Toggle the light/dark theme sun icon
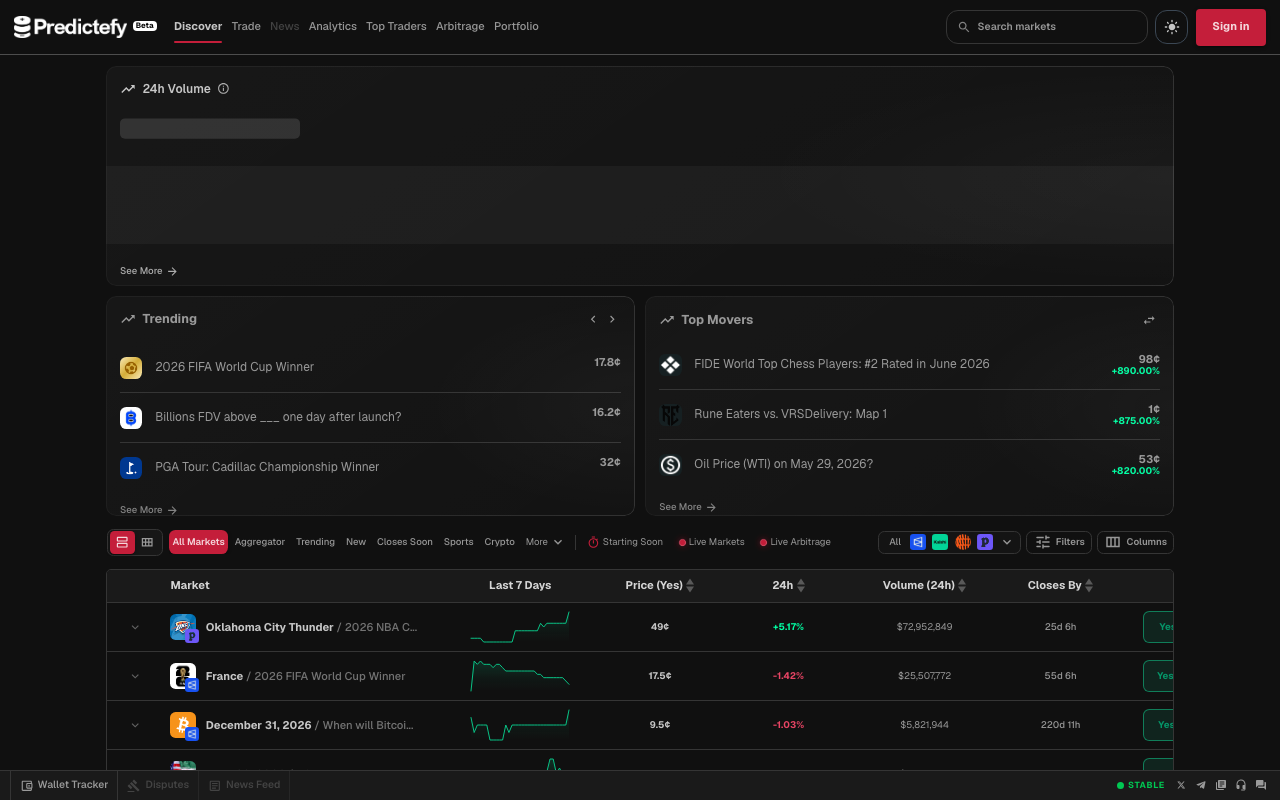The image size is (1280, 800). pos(1171,27)
